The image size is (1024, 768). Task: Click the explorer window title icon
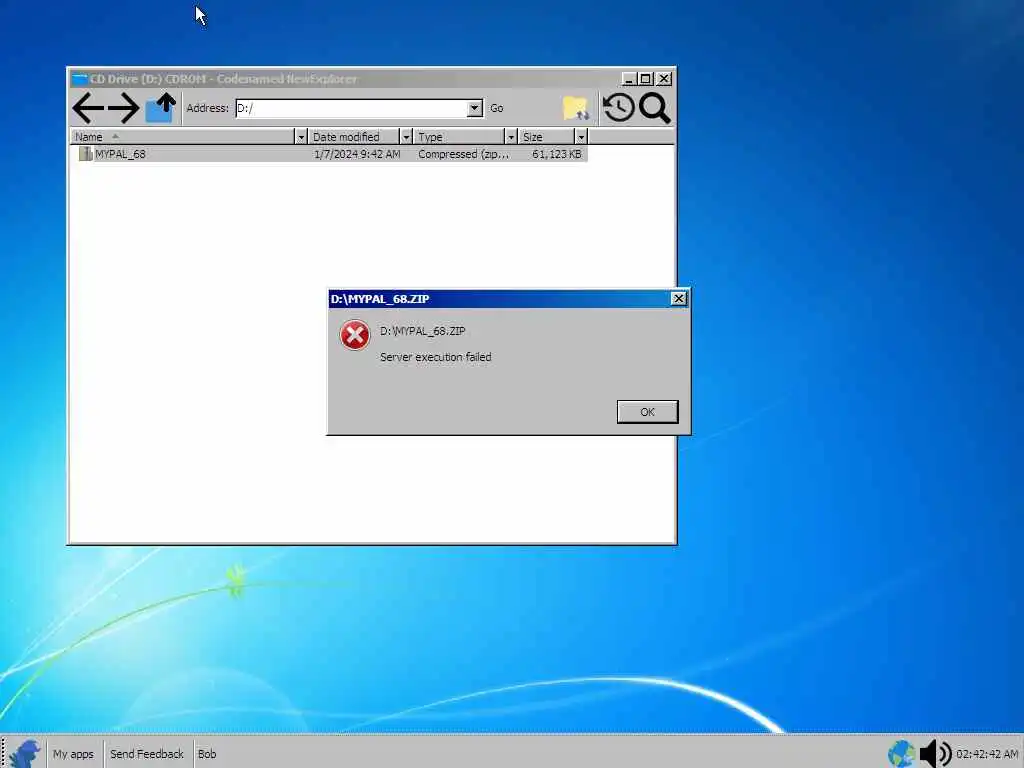(80, 79)
